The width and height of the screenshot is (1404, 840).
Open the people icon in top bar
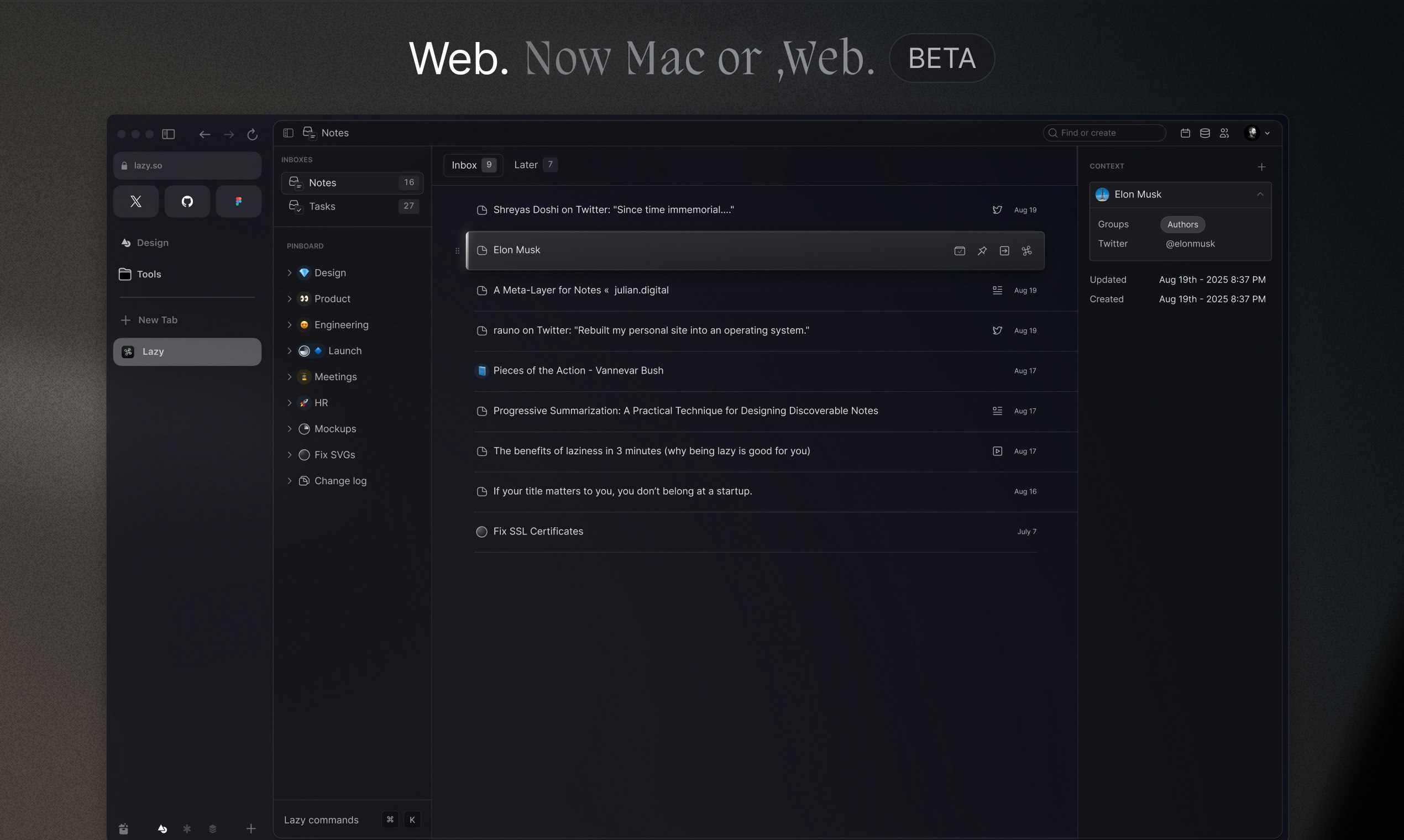(1224, 133)
